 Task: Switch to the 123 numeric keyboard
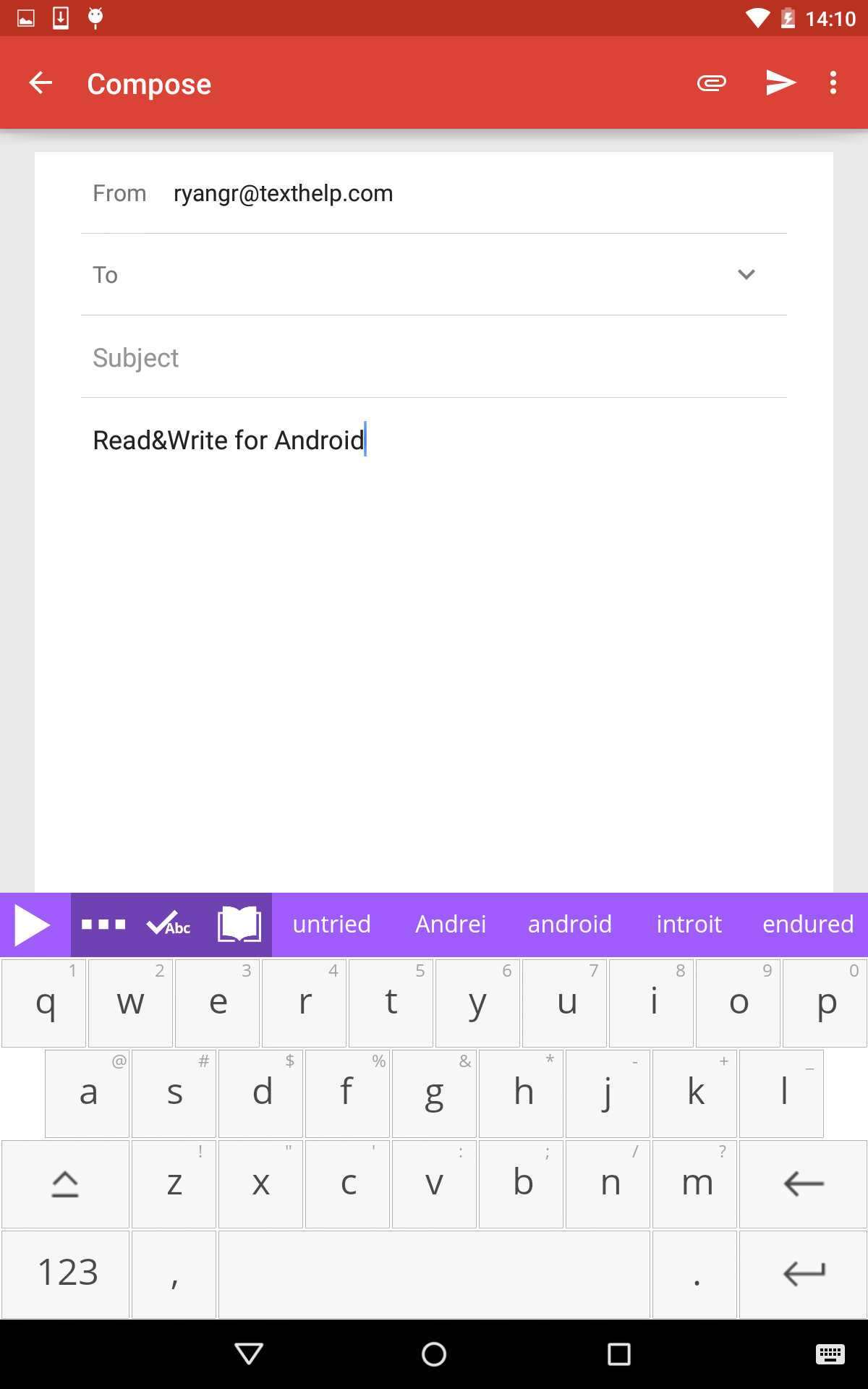(x=65, y=1275)
